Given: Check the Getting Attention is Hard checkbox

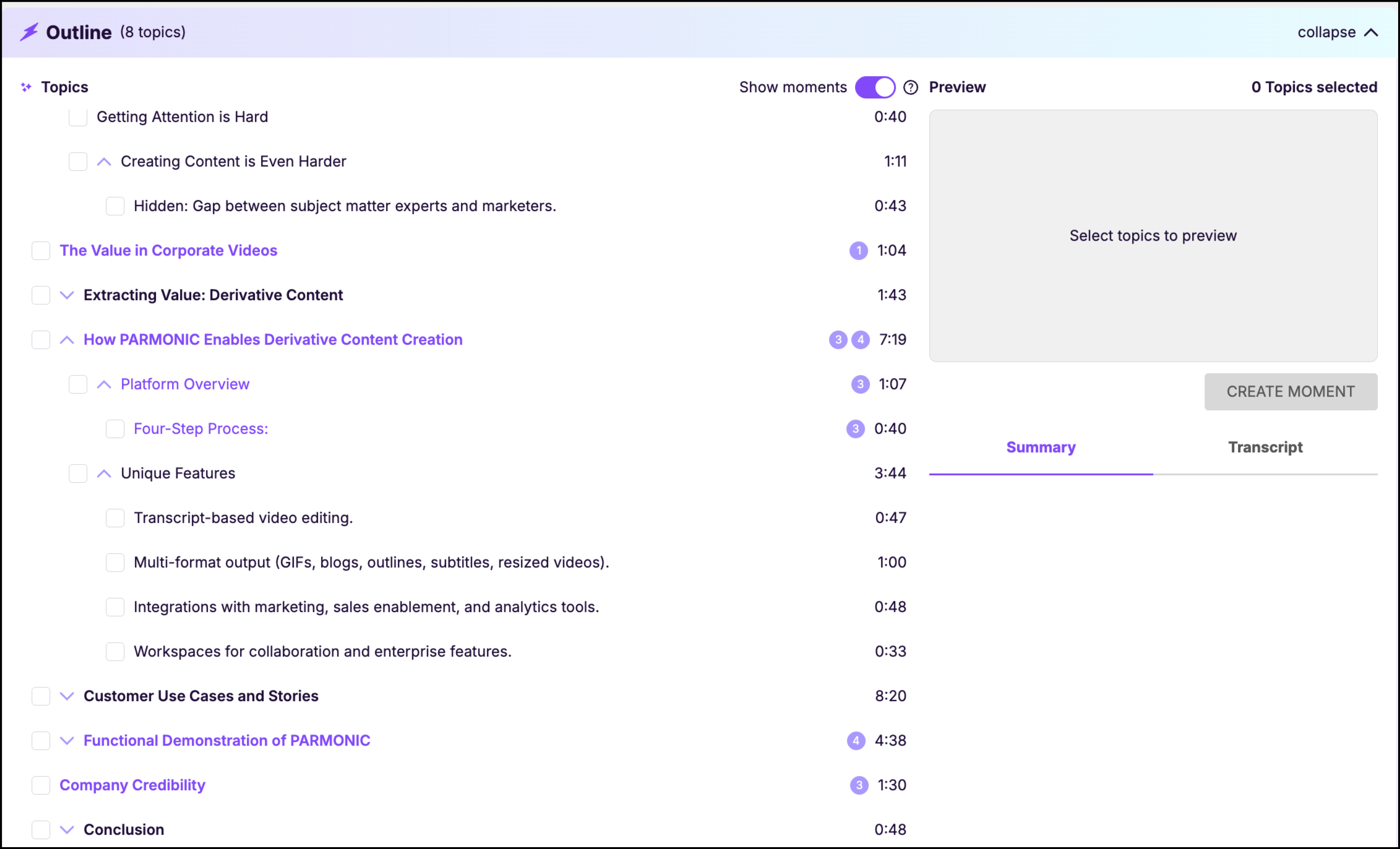Looking at the screenshot, I should point(78,117).
